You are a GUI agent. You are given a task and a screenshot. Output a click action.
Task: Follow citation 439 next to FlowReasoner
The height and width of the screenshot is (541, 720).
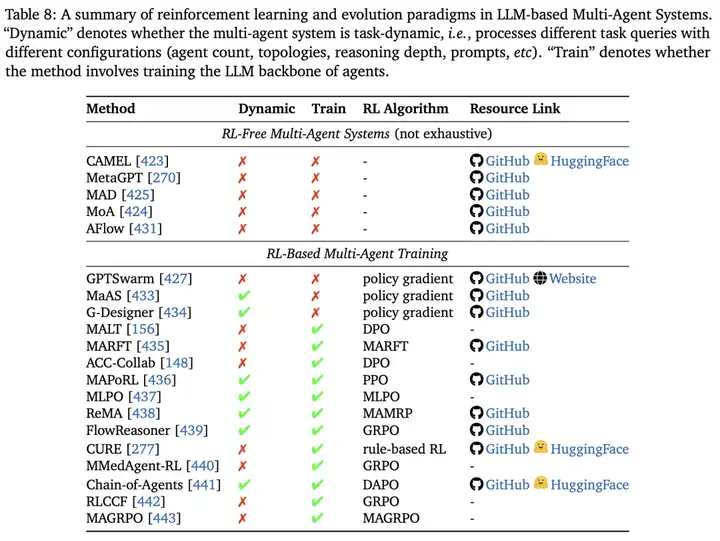[x=191, y=430]
